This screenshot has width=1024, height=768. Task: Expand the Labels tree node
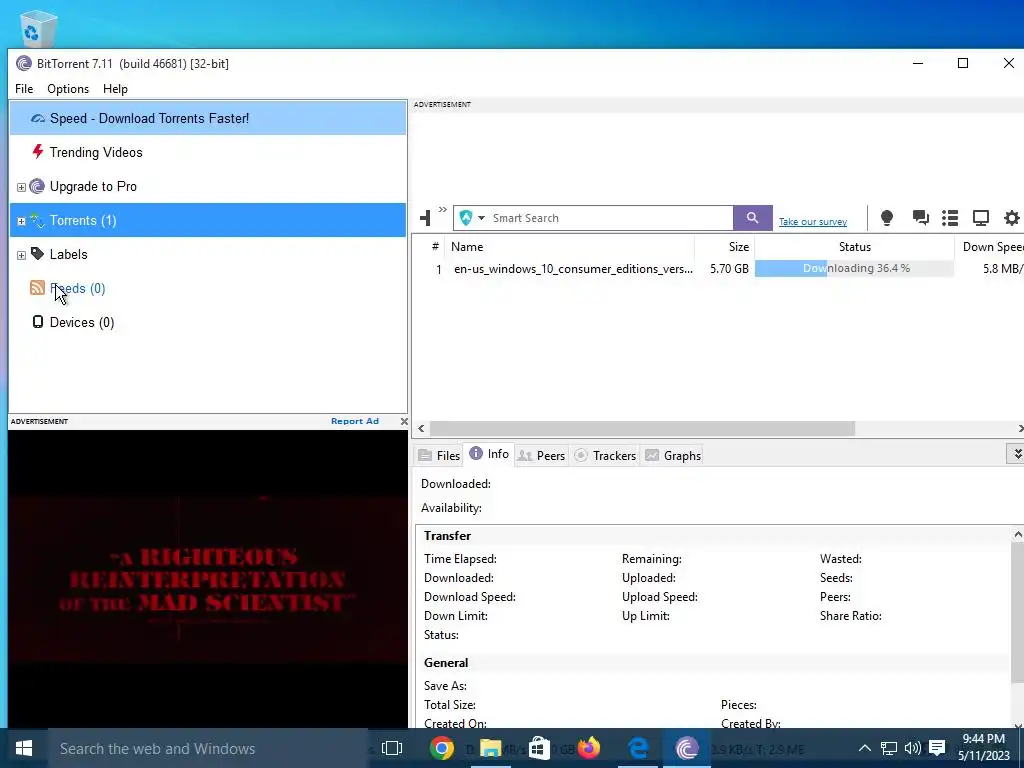[21, 255]
